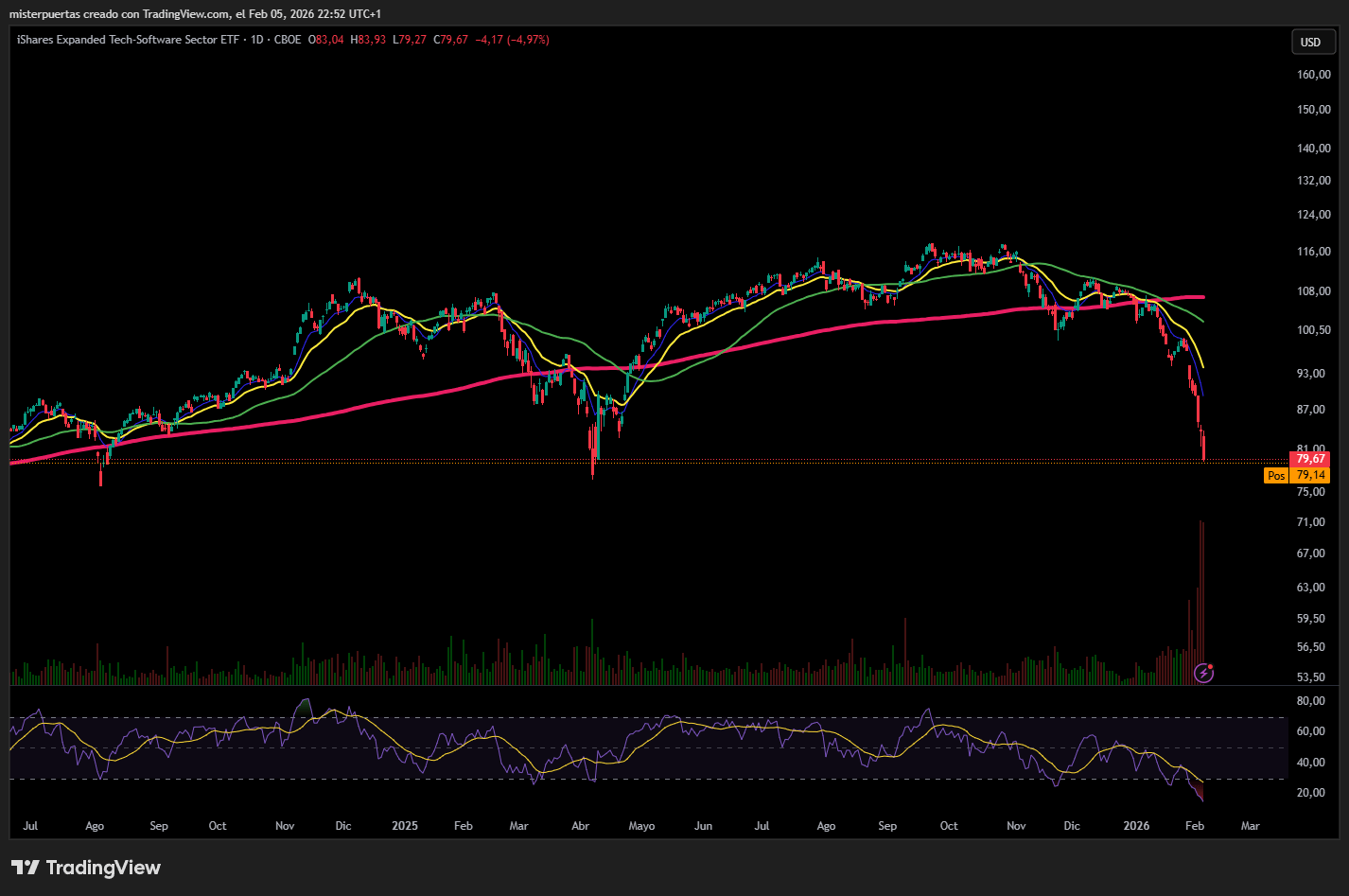Click the red 79,67 price tag on the axis
The width and height of the screenshot is (1349, 896).
[1311, 459]
